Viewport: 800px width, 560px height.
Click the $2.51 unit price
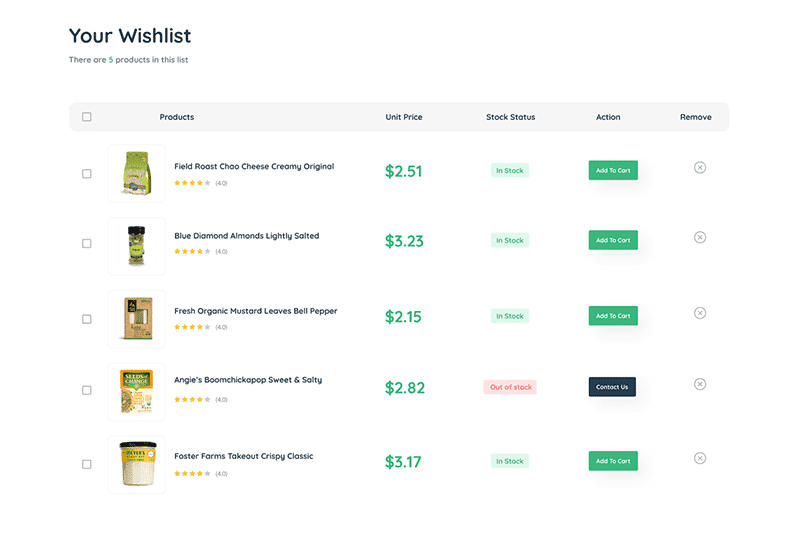click(x=403, y=171)
